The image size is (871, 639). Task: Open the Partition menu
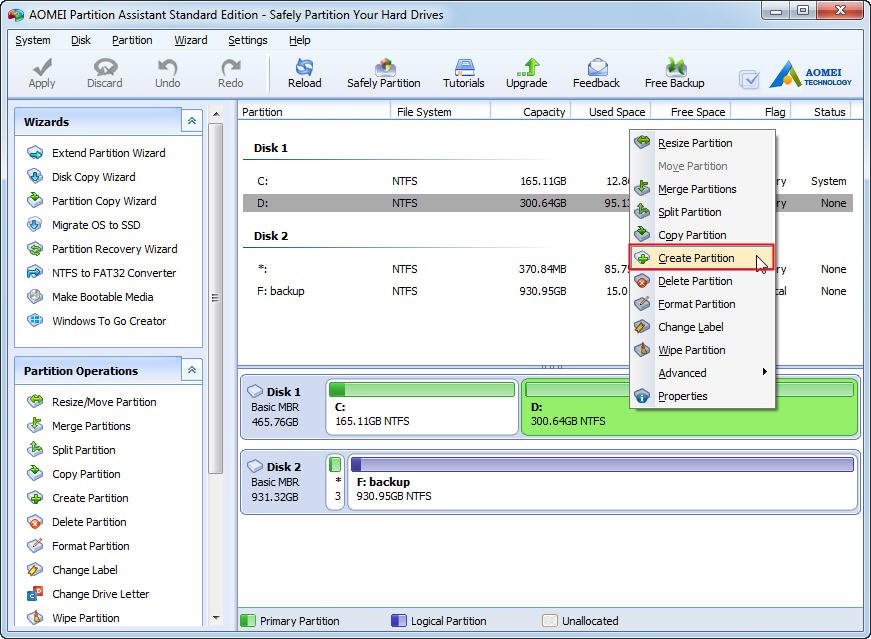coord(132,40)
